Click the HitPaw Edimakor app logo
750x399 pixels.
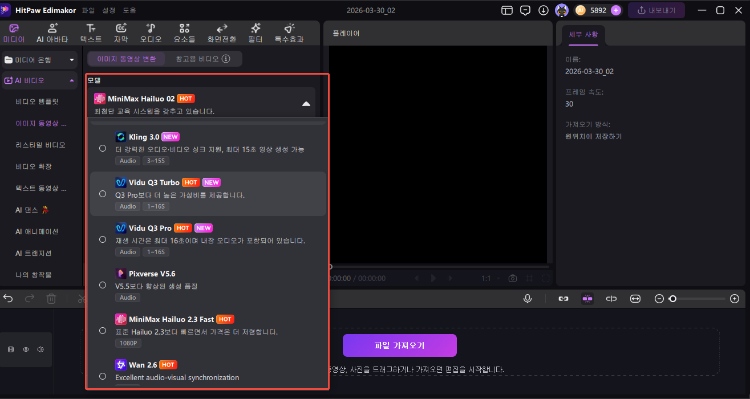tap(5, 10)
